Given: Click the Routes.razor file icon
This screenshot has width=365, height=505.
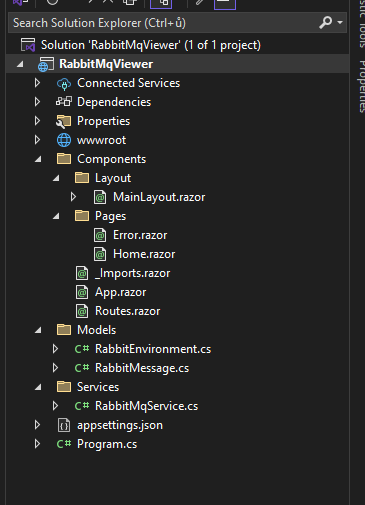Looking at the screenshot, I should (x=82, y=311).
